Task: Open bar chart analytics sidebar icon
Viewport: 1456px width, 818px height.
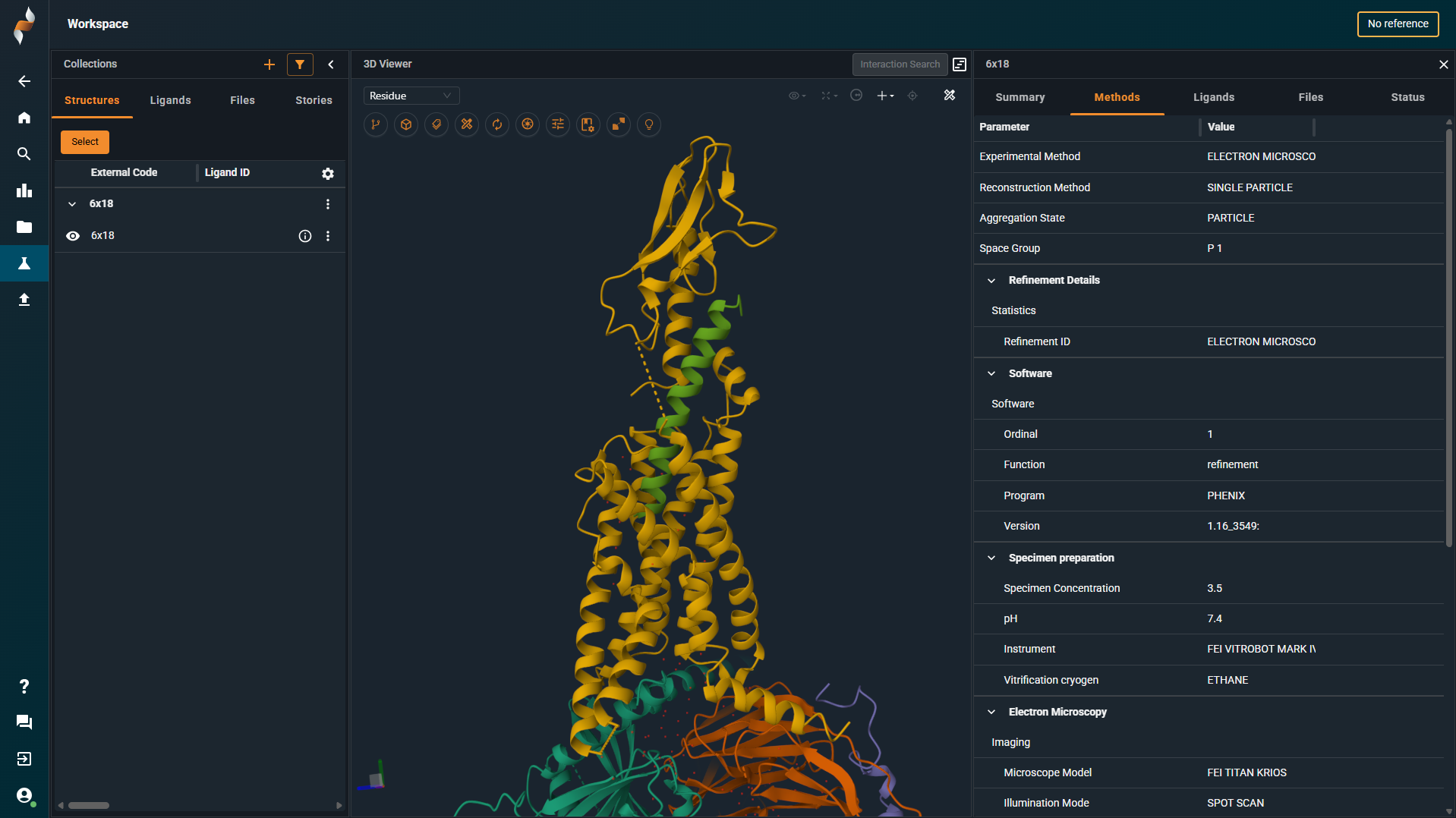Action: pyautogui.click(x=24, y=190)
